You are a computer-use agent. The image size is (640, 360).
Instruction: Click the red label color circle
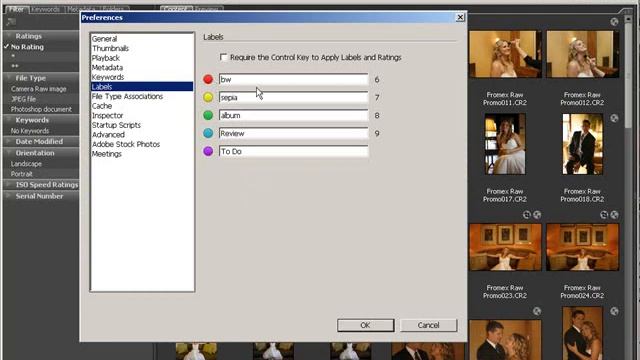click(208, 79)
